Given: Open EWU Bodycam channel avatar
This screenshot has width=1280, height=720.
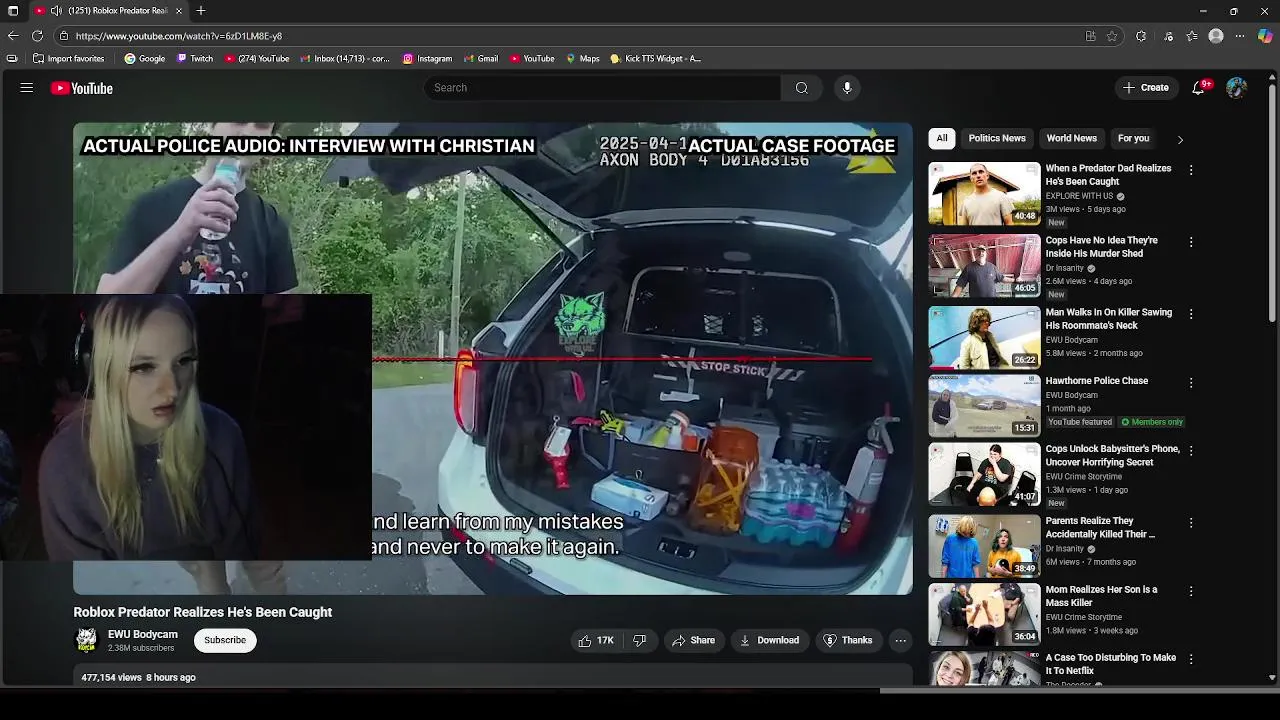Looking at the screenshot, I should (x=87, y=640).
